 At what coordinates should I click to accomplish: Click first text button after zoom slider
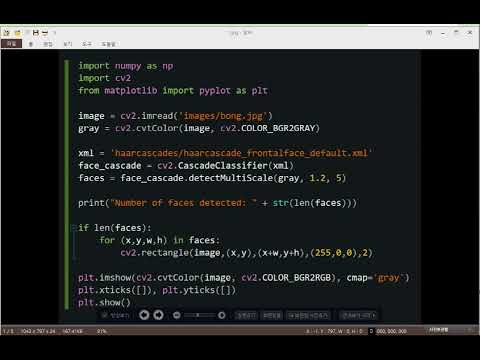[x=246, y=315]
